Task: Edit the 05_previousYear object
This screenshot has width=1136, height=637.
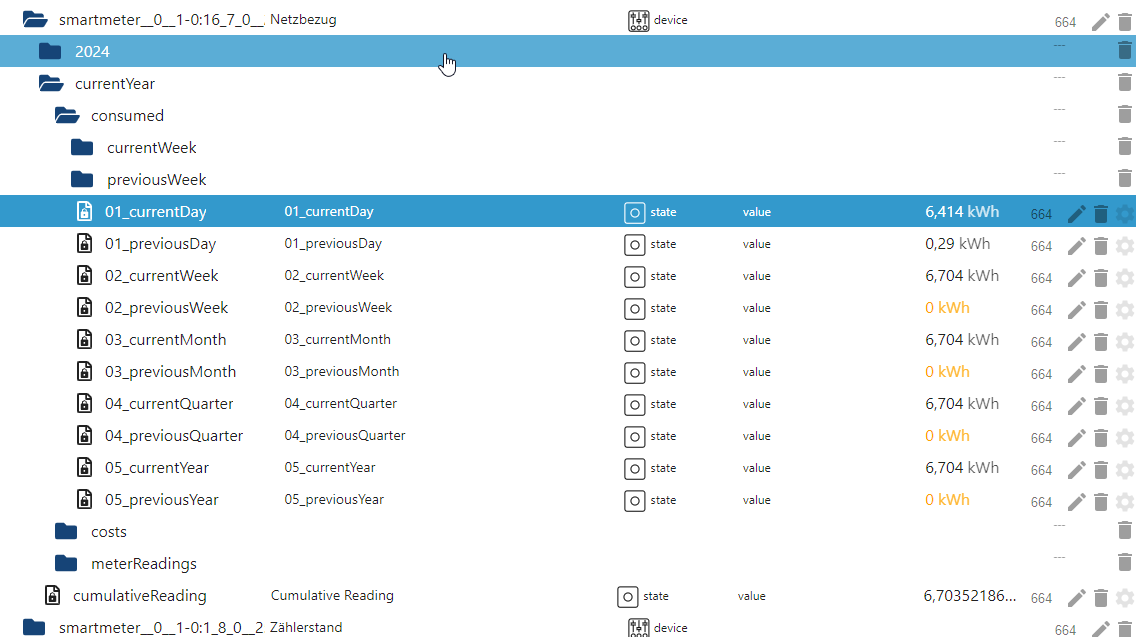Action: 1077,501
